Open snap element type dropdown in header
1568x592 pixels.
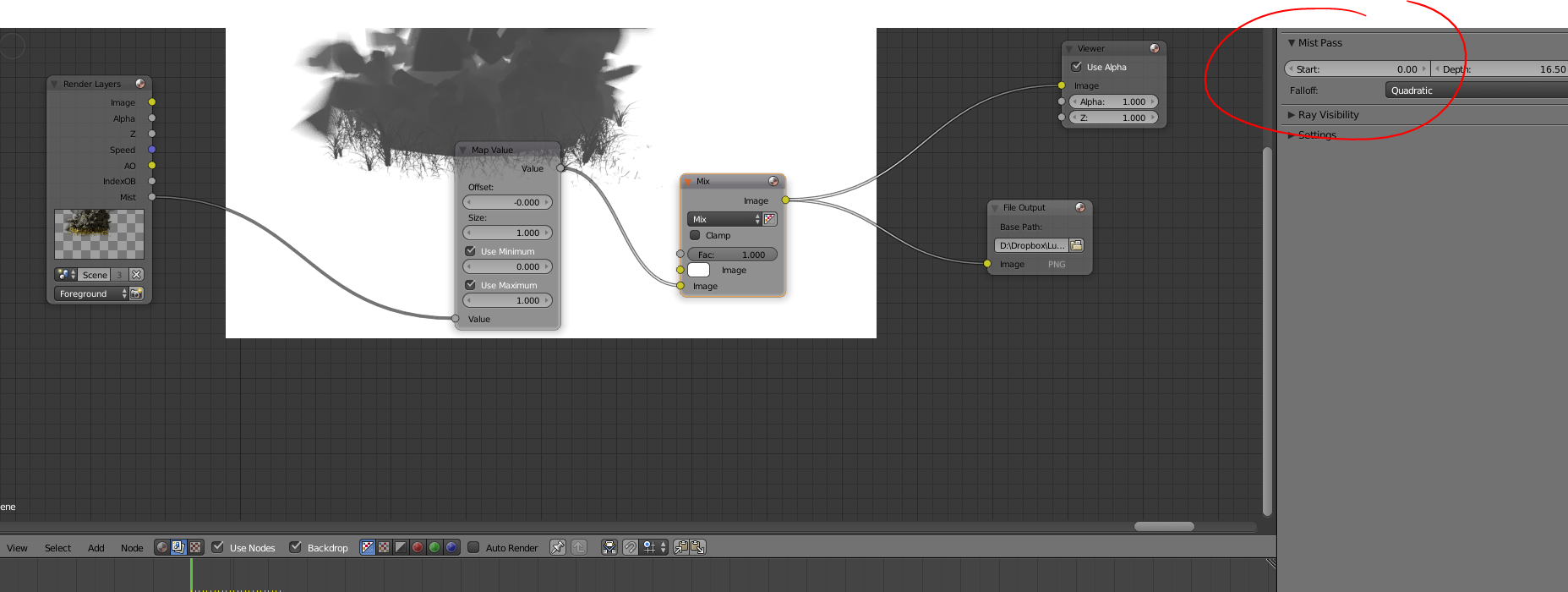654,547
